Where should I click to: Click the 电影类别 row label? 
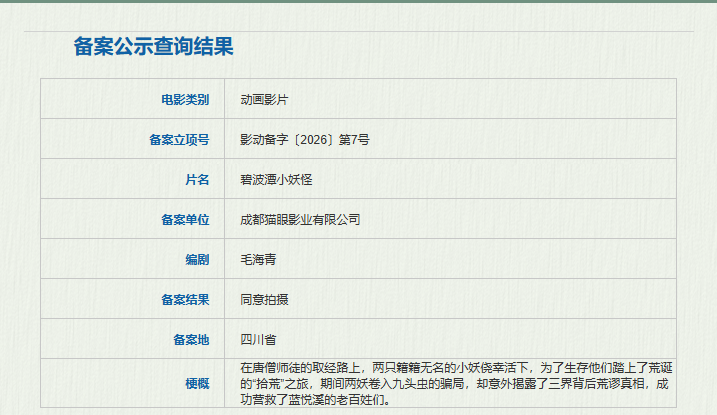coord(185,100)
